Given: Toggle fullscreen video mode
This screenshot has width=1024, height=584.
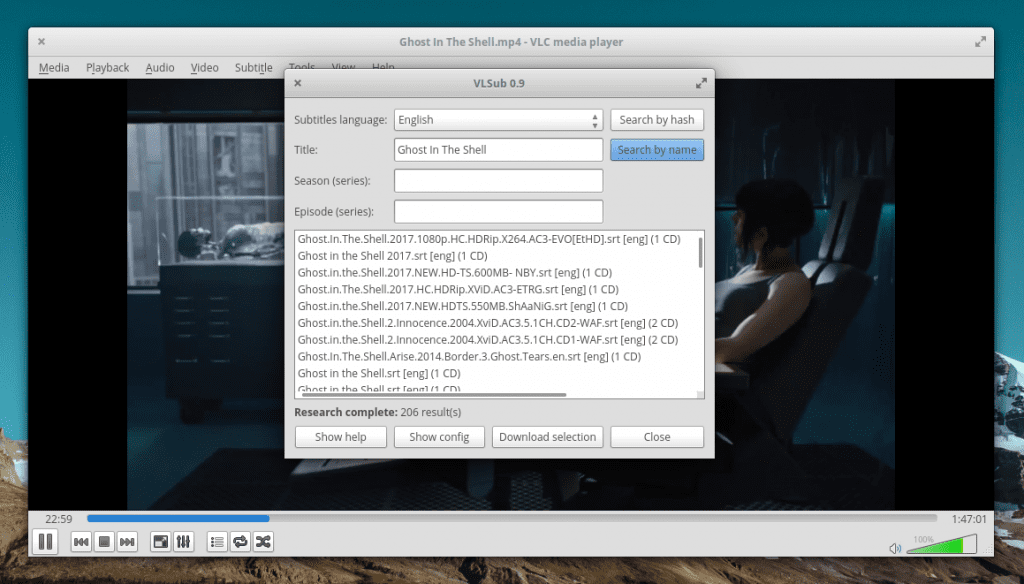Looking at the screenshot, I should click(x=160, y=542).
